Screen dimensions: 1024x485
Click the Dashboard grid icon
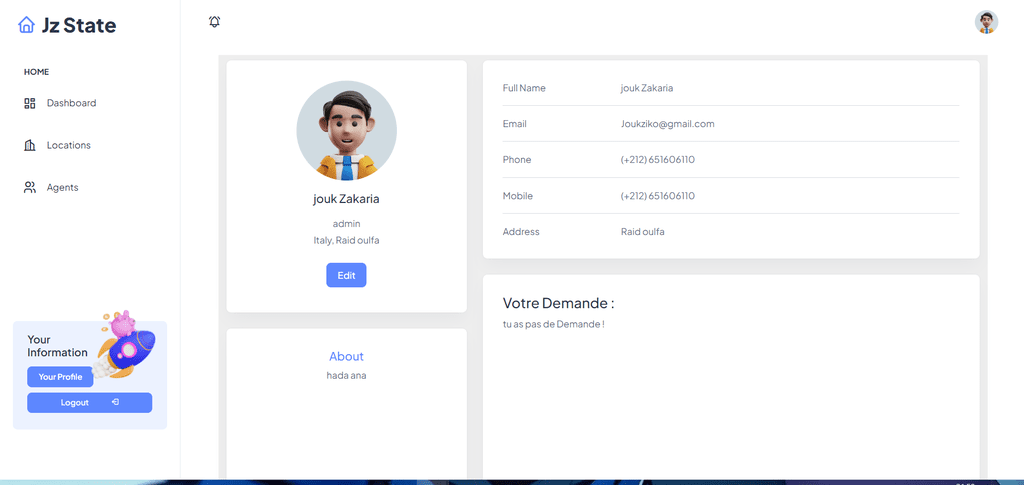[x=29, y=103]
